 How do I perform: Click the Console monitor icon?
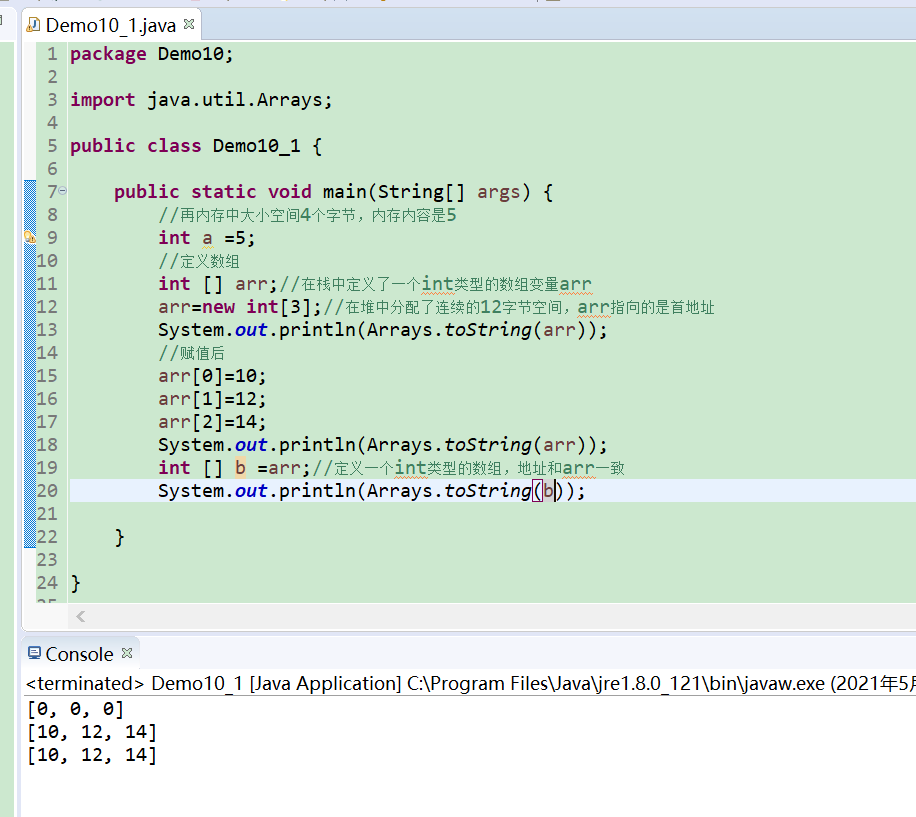pos(34,653)
